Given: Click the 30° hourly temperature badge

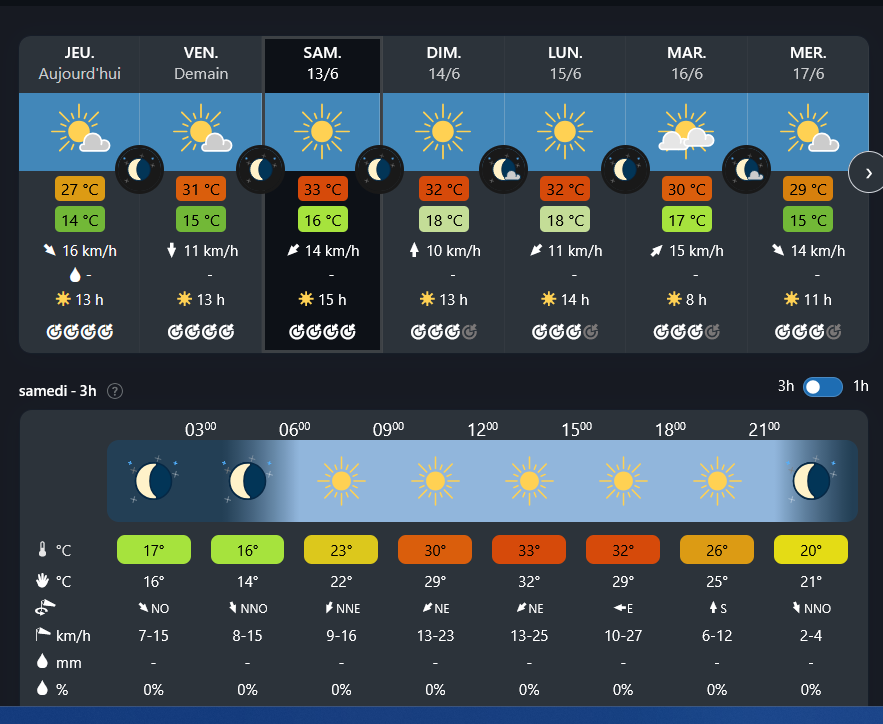Looking at the screenshot, I should 435,549.
